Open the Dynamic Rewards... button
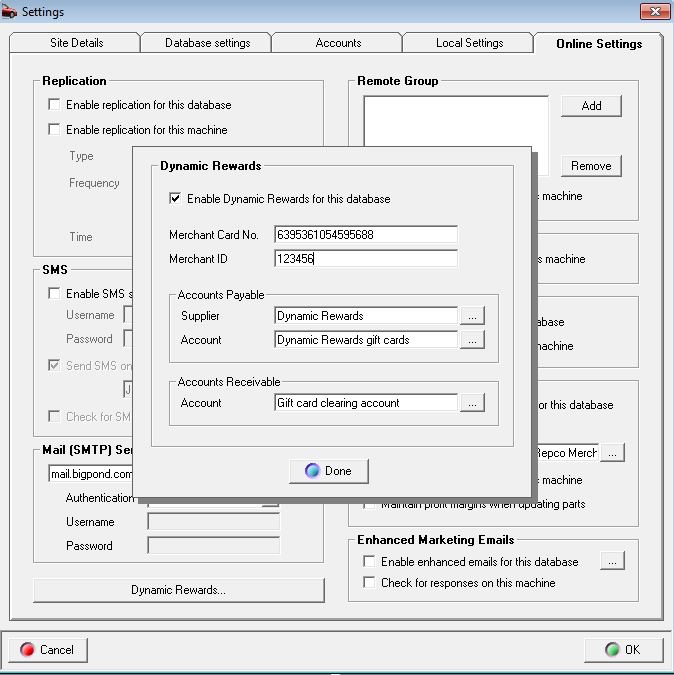Viewport: 674px width, 675px height. click(179, 590)
